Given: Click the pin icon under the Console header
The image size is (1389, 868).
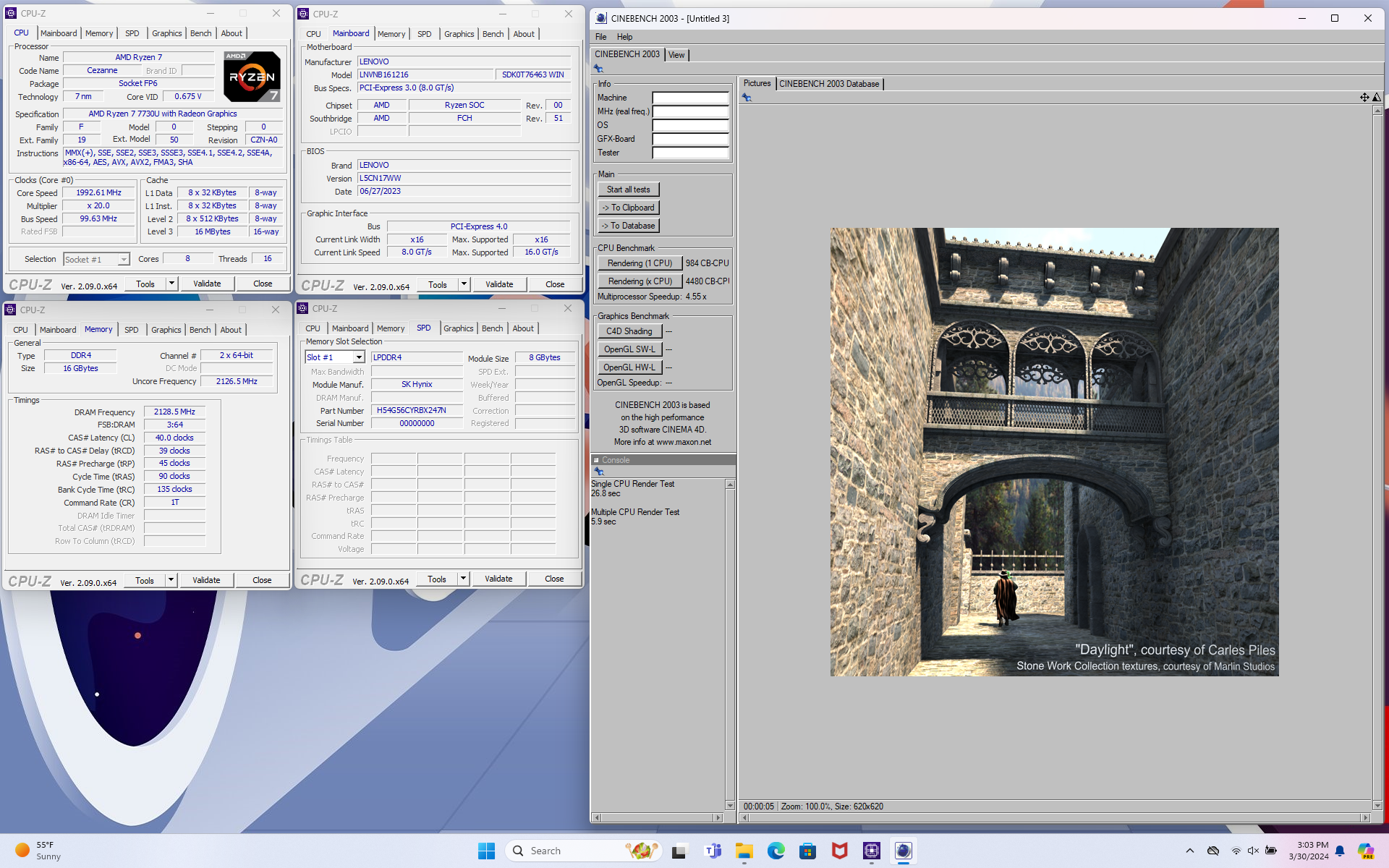Looking at the screenshot, I should pos(599,472).
